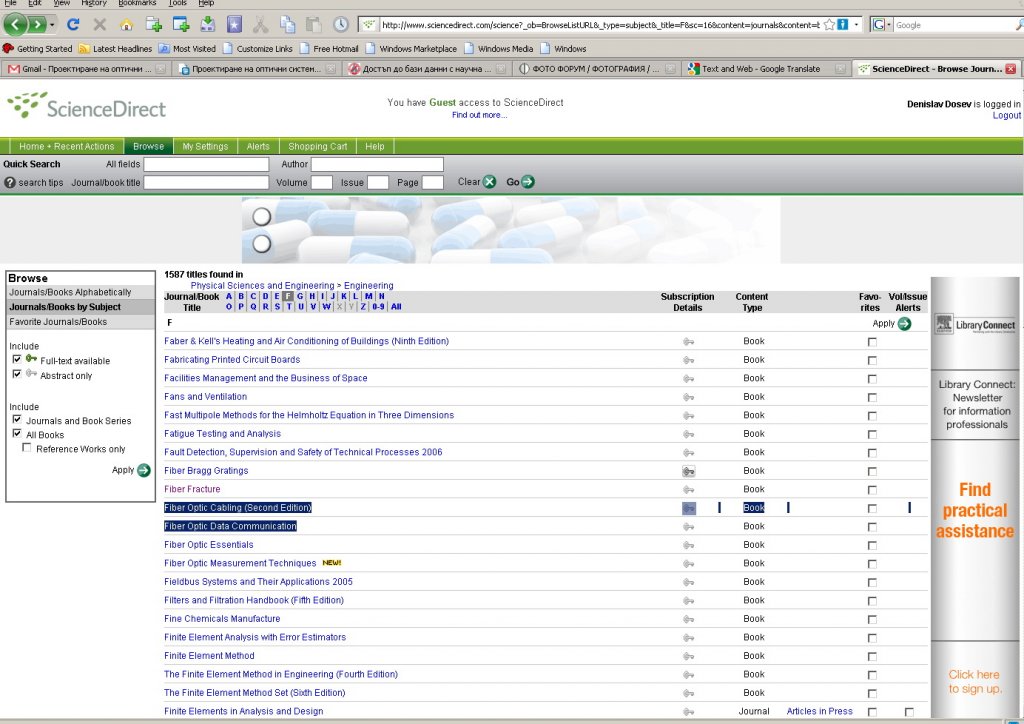Screen dimensions: 1024x724
Task: Click the All fields search input
Action: click(x=206, y=164)
